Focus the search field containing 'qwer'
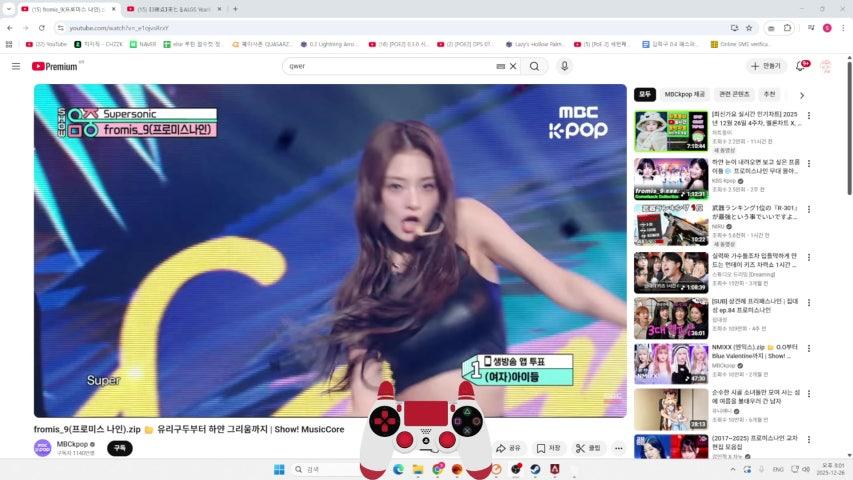The width and height of the screenshot is (853, 480). tap(391, 66)
